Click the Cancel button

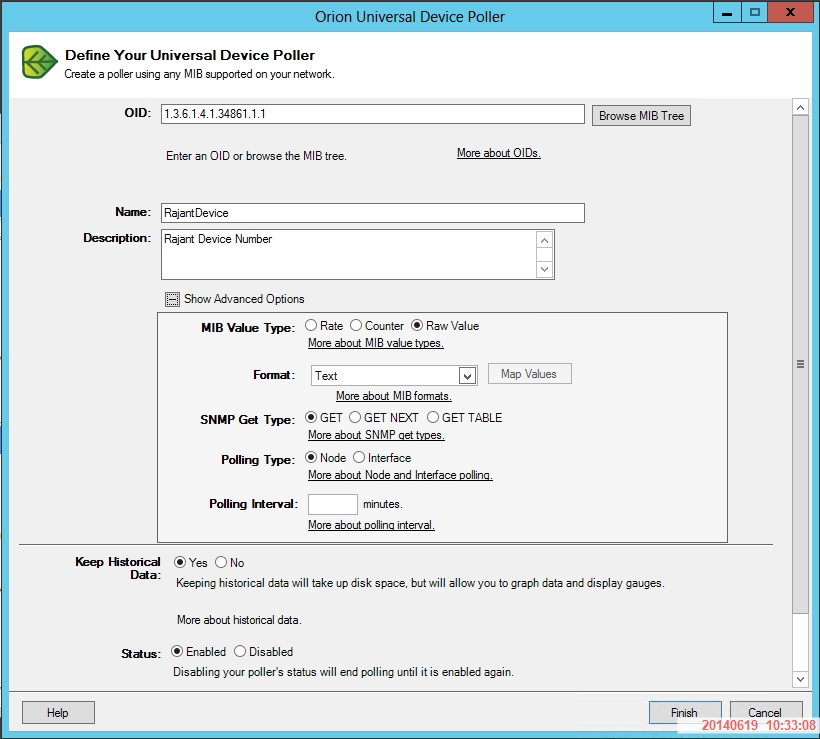point(766,712)
